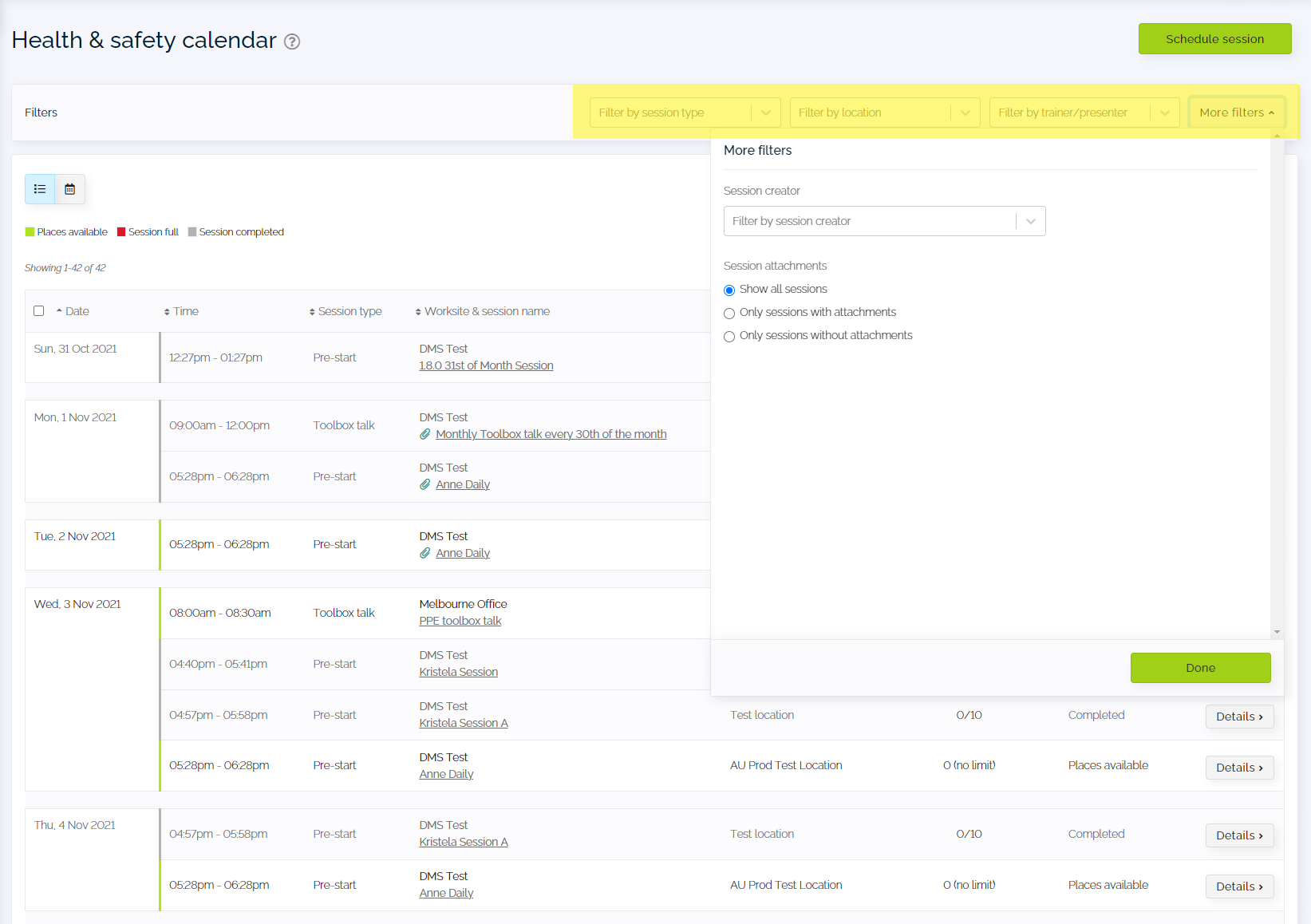1311x924 pixels.
Task: Open Filter by session type dropdown
Action: [x=685, y=113]
